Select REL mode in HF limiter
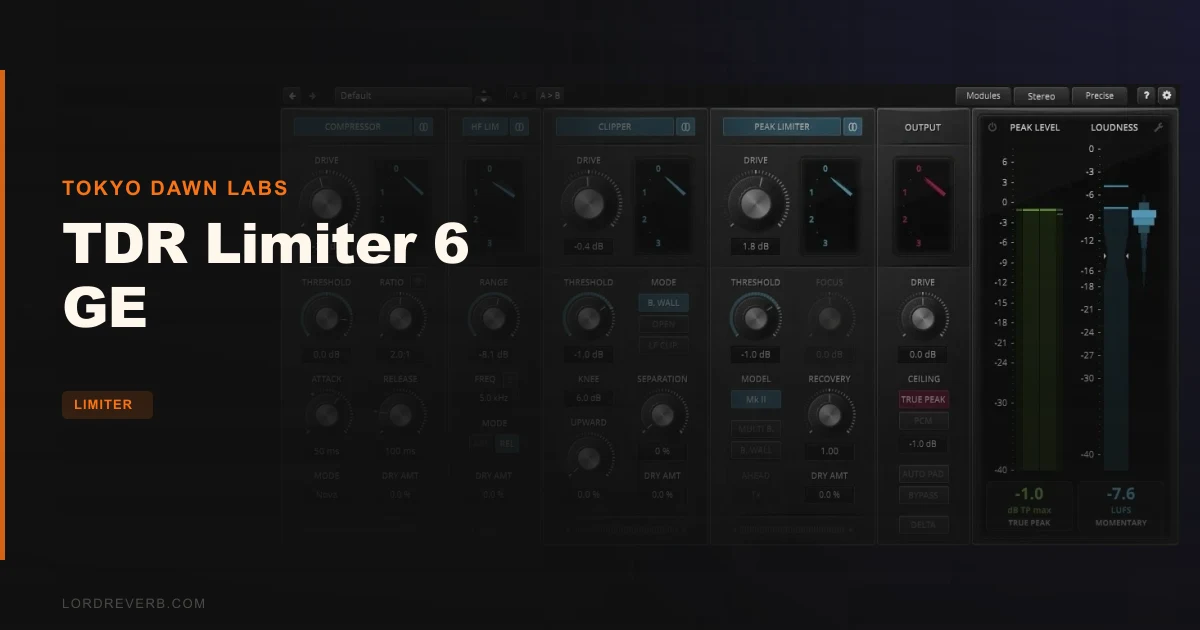The height and width of the screenshot is (630, 1200). click(507, 444)
